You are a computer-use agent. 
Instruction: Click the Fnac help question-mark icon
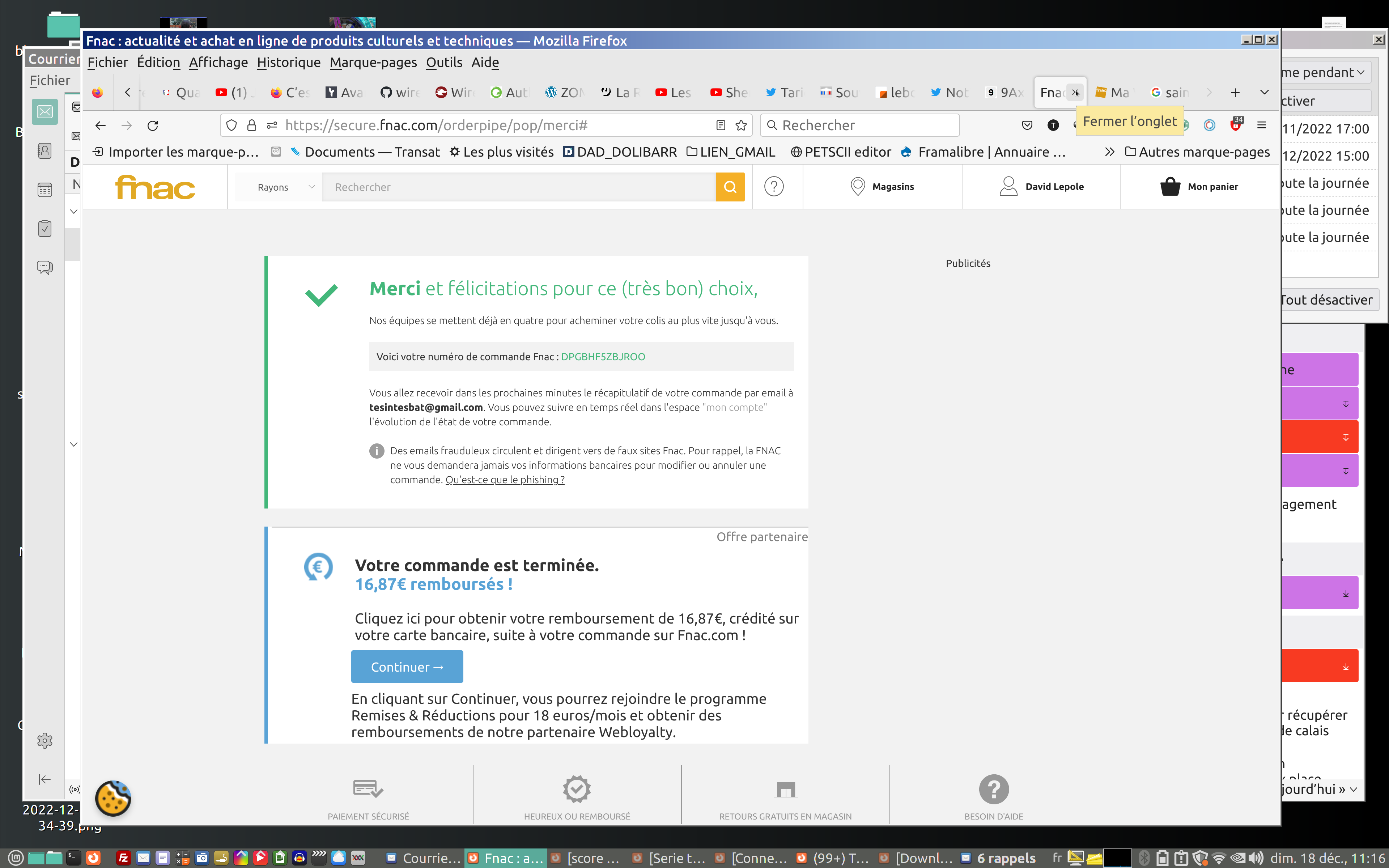pos(774,187)
